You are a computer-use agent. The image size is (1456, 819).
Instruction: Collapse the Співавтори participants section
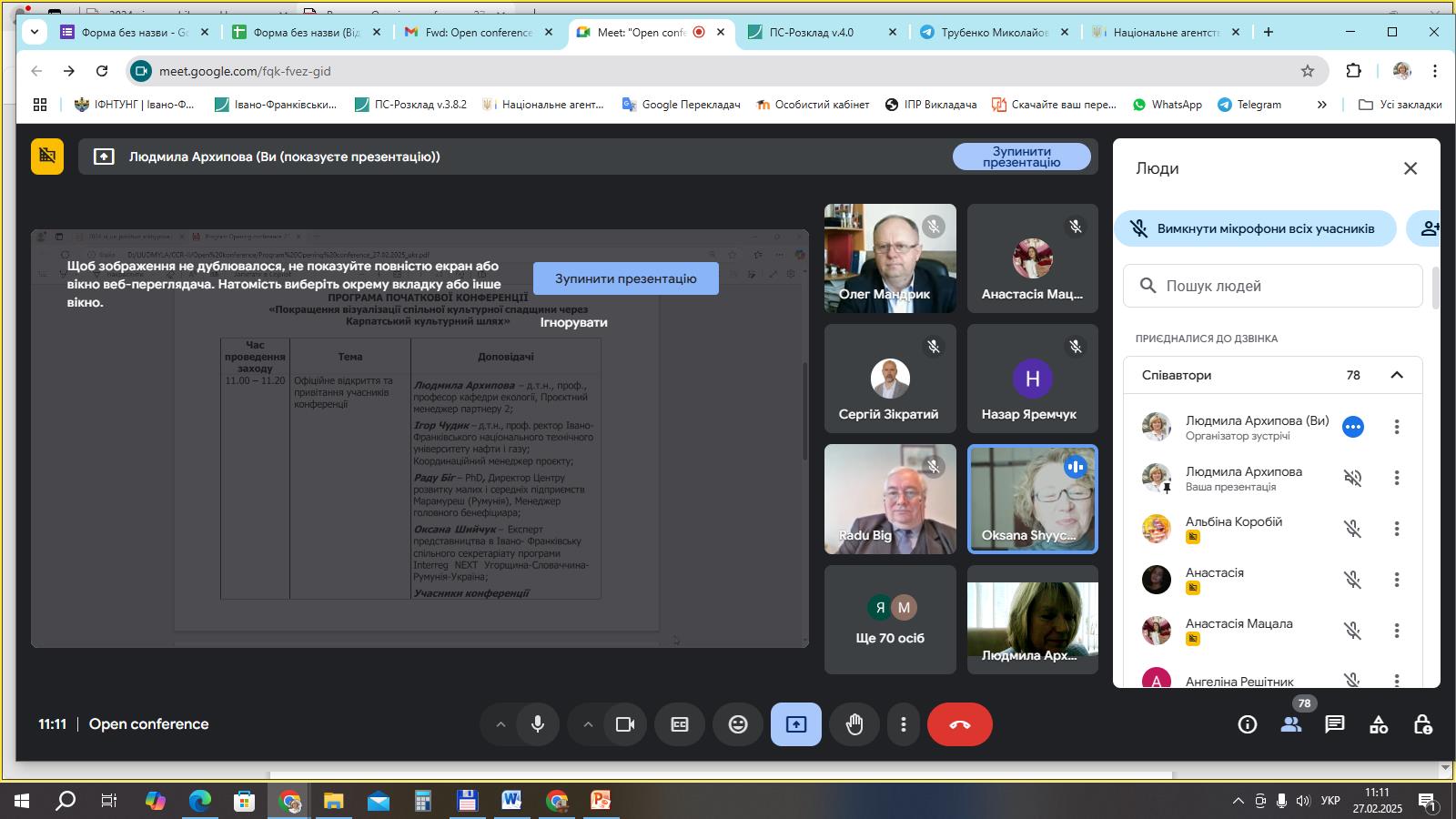(x=1397, y=375)
